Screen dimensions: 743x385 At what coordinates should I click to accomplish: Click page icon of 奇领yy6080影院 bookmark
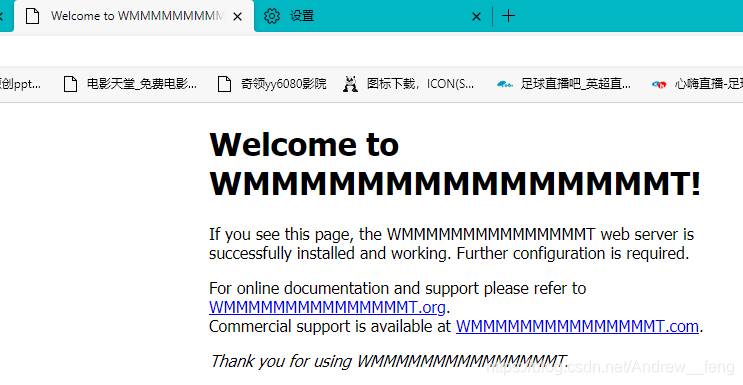[x=224, y=84]
